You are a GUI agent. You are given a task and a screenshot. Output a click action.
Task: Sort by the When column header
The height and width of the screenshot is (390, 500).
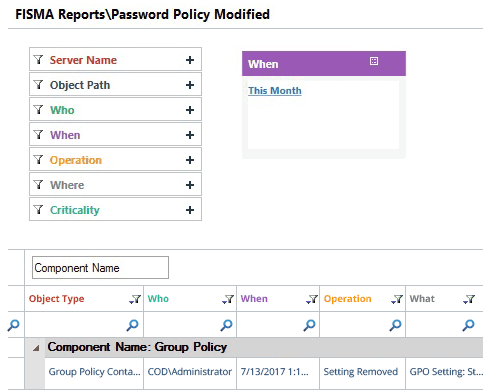pyautogui.click(x=254, y=298)
